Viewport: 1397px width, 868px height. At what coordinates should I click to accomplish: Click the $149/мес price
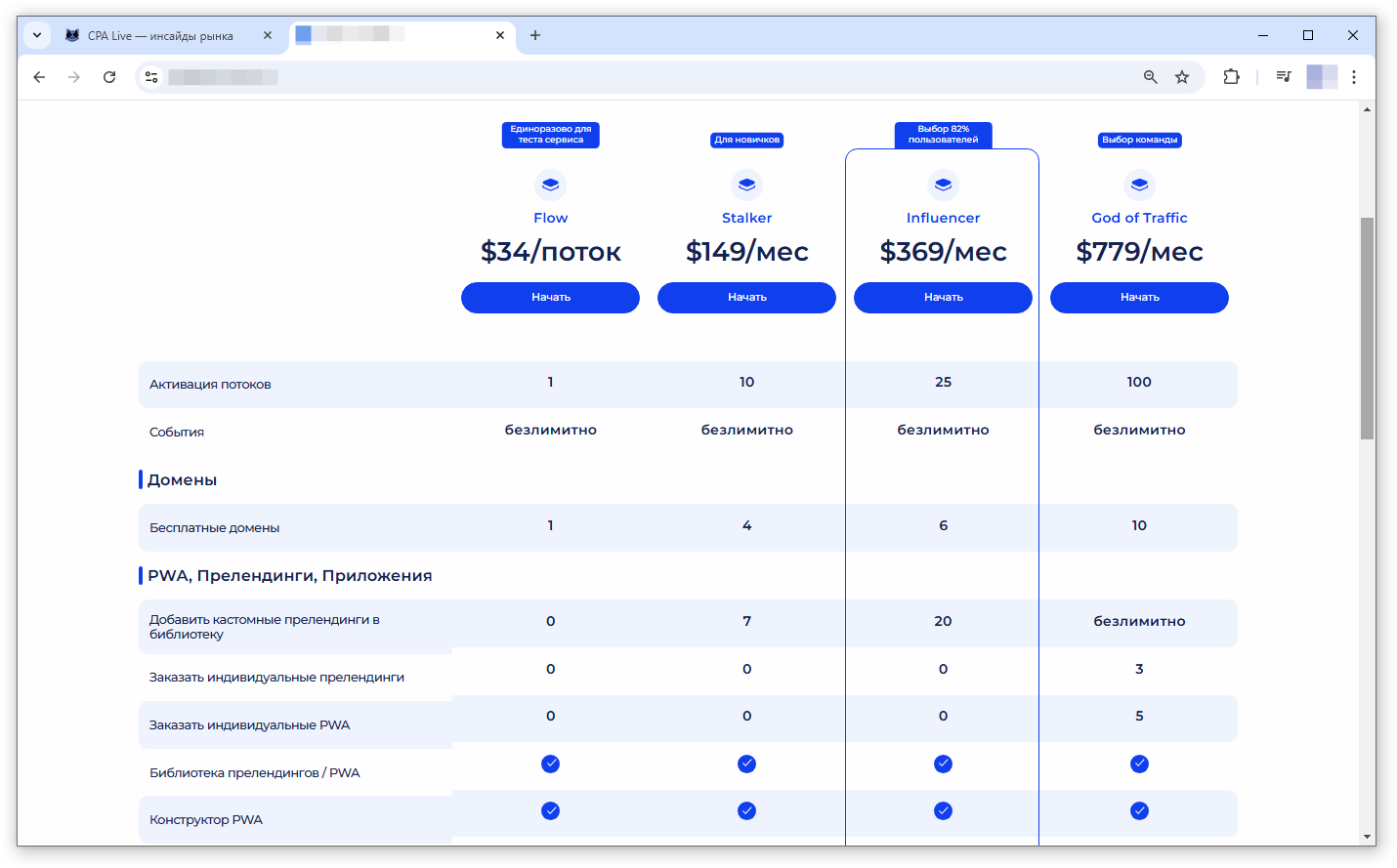pos(746,252)
